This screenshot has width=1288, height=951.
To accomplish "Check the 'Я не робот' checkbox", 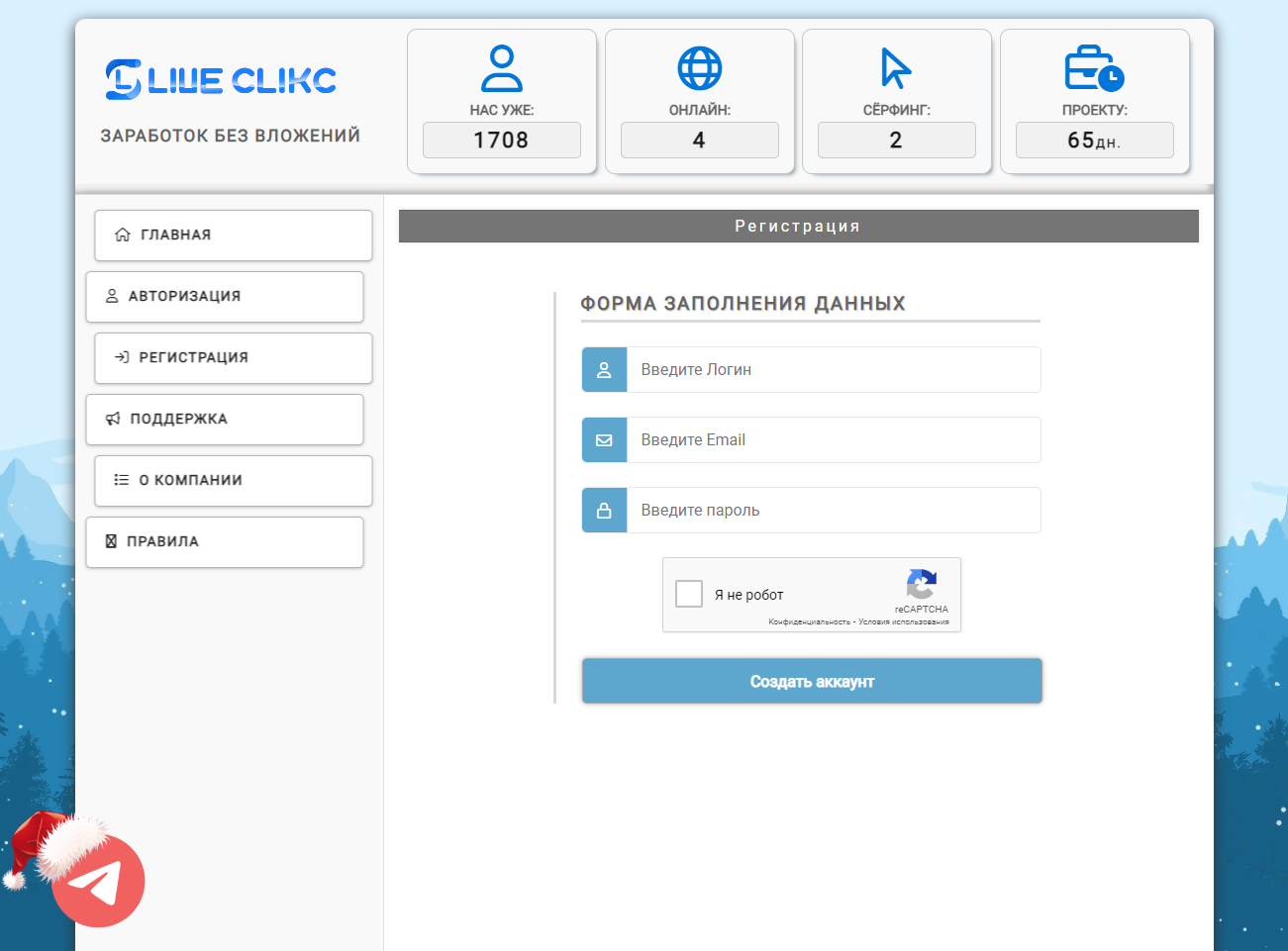I will (689, 594).
